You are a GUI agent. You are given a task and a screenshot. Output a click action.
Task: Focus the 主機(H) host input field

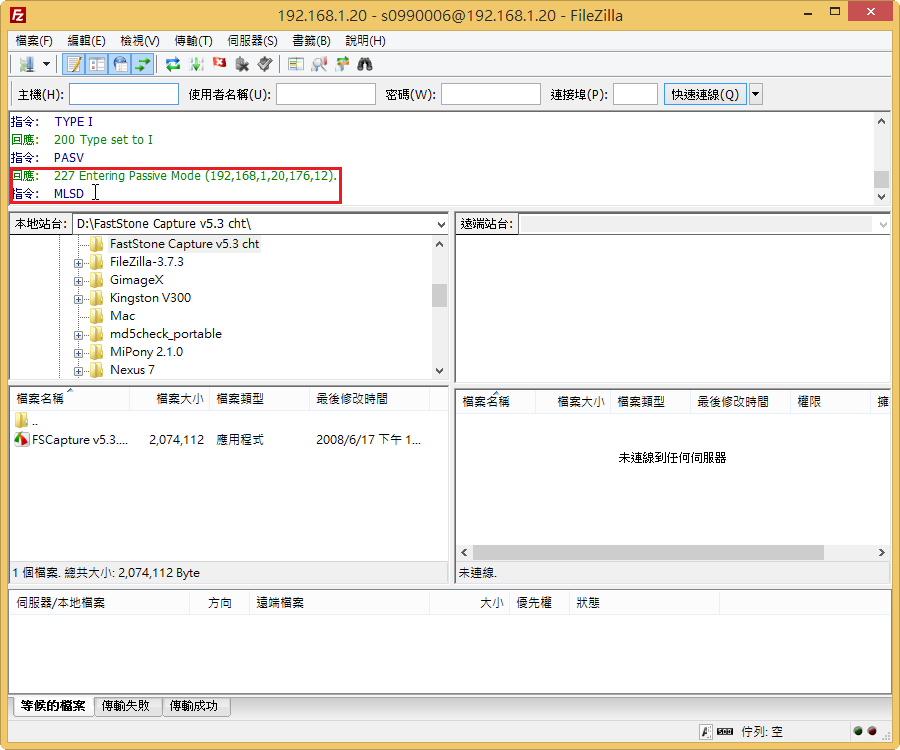(124, 94)
